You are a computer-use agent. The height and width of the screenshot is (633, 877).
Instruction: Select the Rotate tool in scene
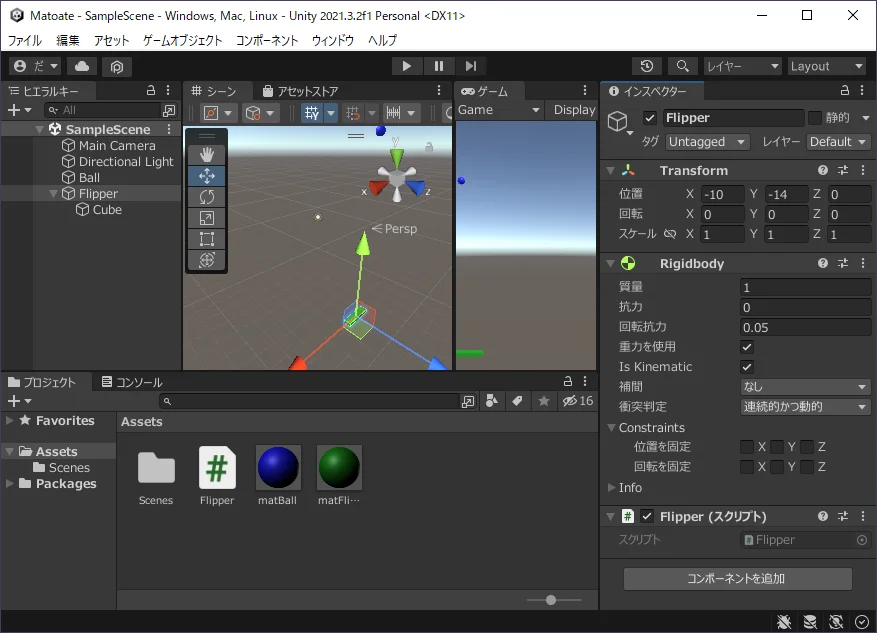pyautogui.click(x=207, y=197)
